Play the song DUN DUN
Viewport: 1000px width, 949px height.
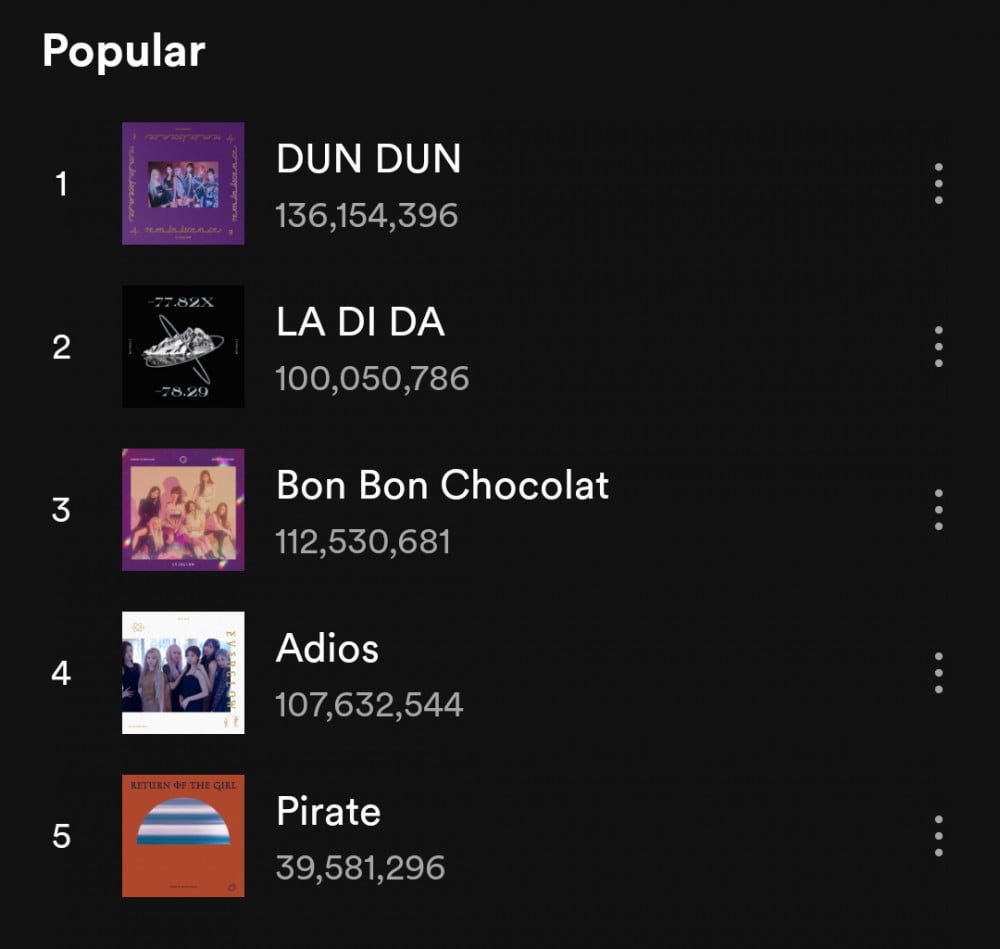(x=369, y=159)
